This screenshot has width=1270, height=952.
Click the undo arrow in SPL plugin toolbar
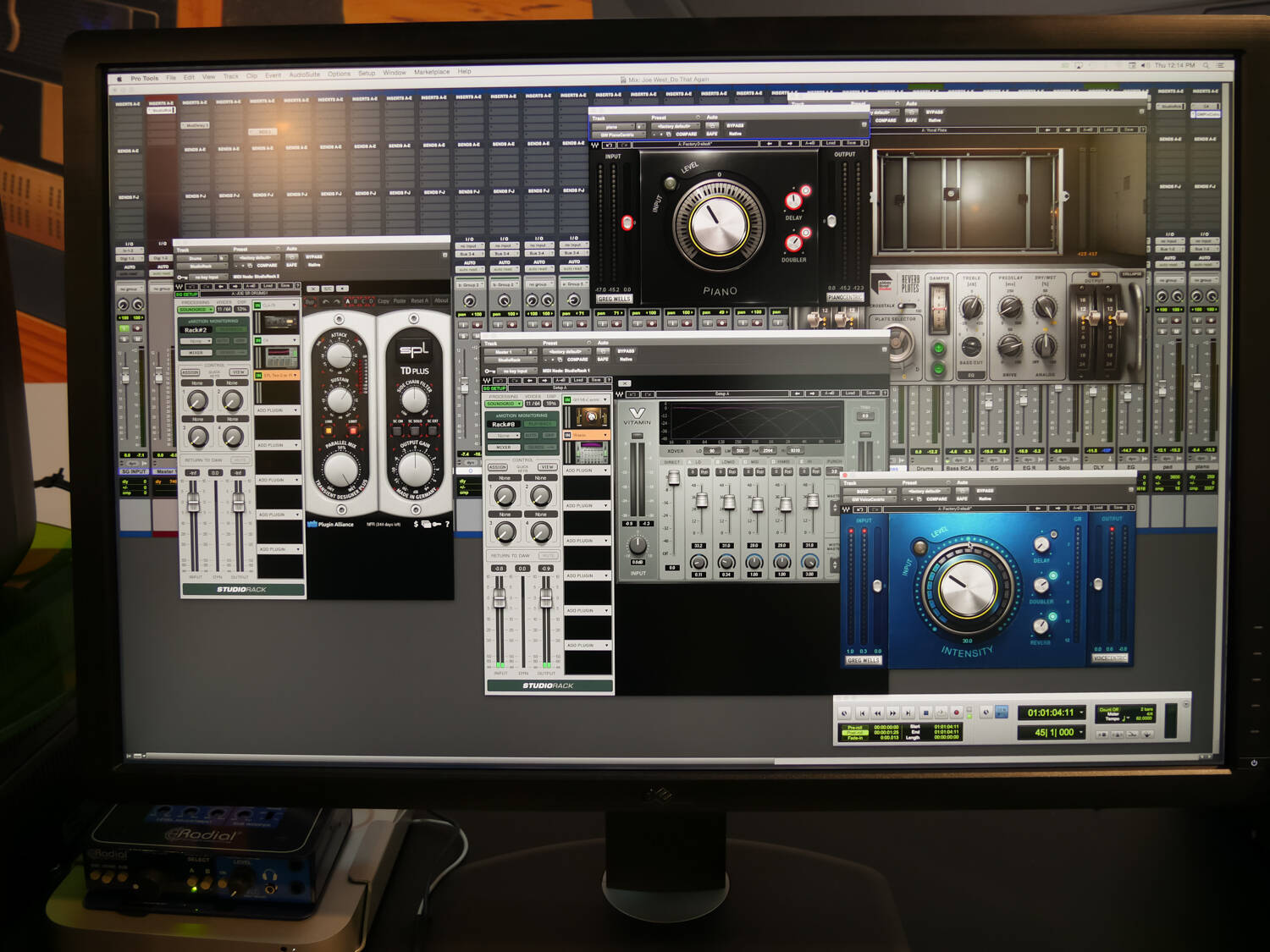pyautogui.click(x=326, y=301)
